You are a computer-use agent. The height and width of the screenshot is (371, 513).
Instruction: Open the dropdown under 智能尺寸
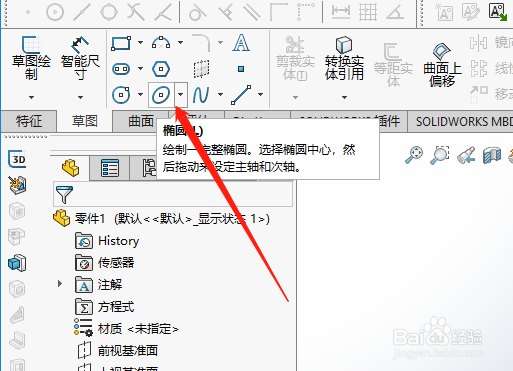pos(80,97)
